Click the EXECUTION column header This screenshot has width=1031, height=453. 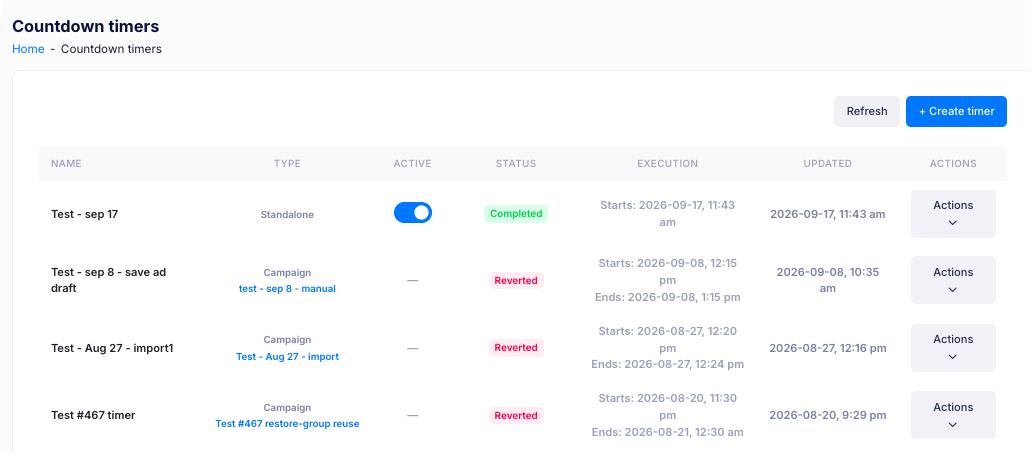[667, 164]
